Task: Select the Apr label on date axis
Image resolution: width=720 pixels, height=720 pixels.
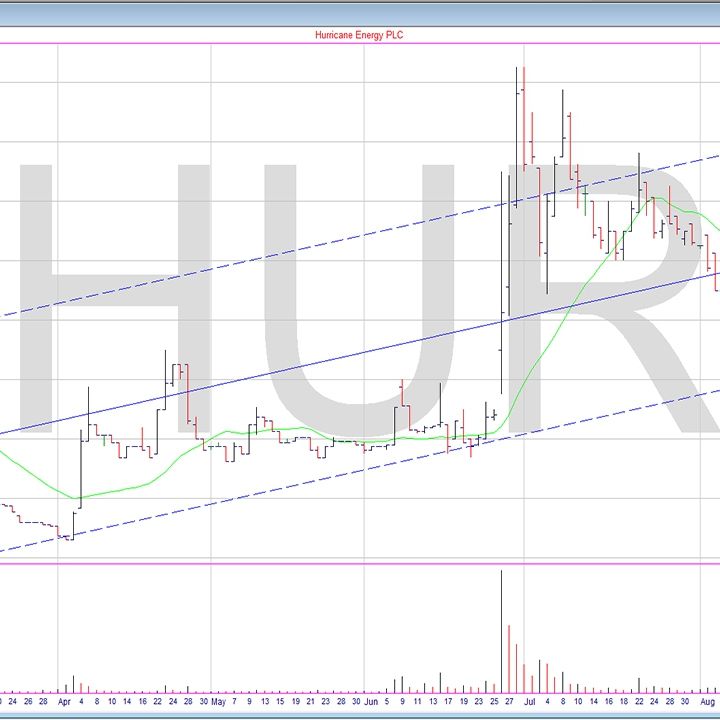Action: coord(64,702)
